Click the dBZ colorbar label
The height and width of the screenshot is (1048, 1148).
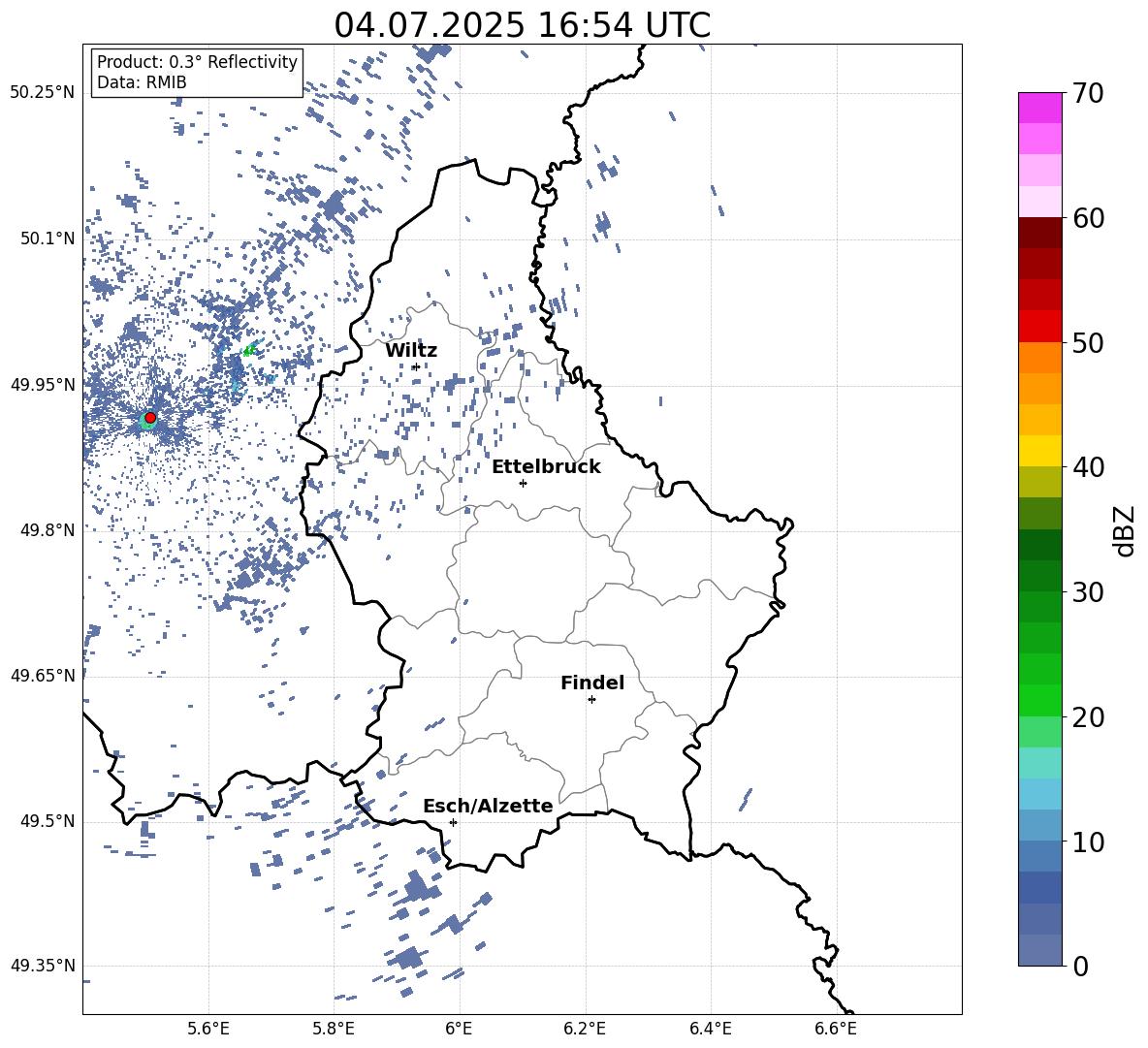pos(1124,530)
